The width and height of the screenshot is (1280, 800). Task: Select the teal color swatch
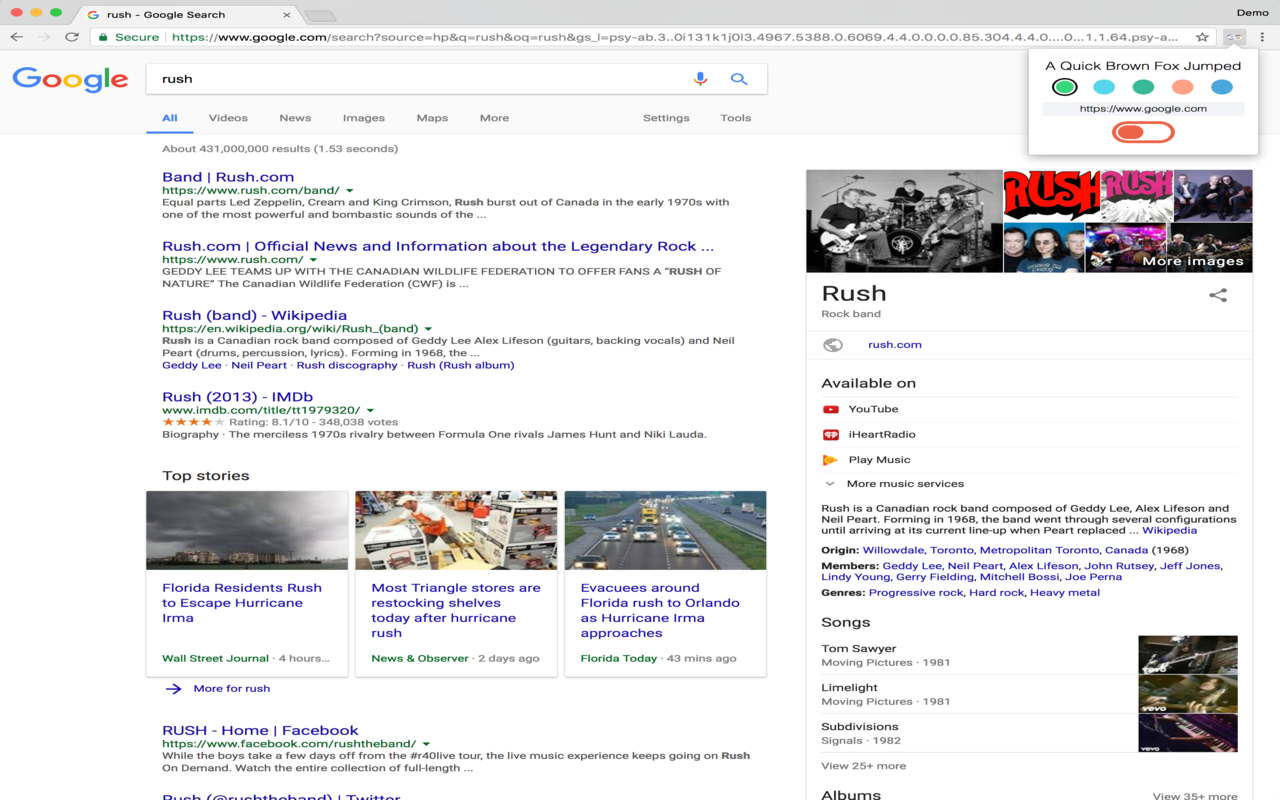(x=1143, y=88)
